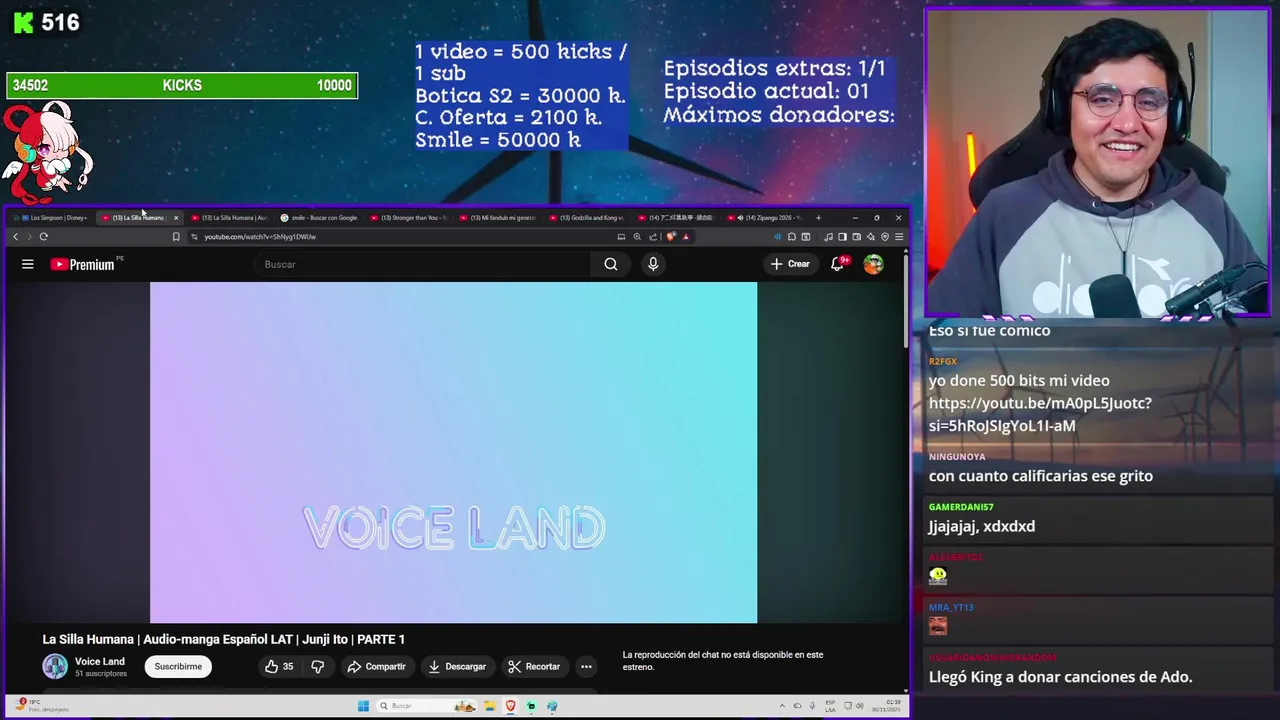The width and height of the screenshot is (1280, 720).
Task: Click the Brave Rewards triangle icon
Action: pos(685,237)
